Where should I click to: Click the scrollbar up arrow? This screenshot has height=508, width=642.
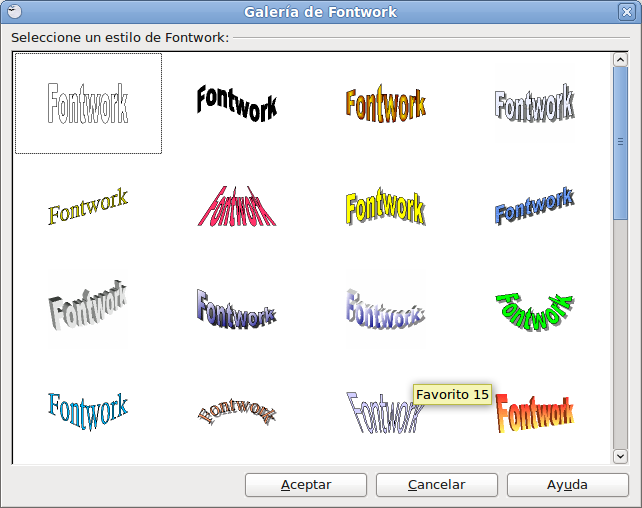(x=620, y=60)
